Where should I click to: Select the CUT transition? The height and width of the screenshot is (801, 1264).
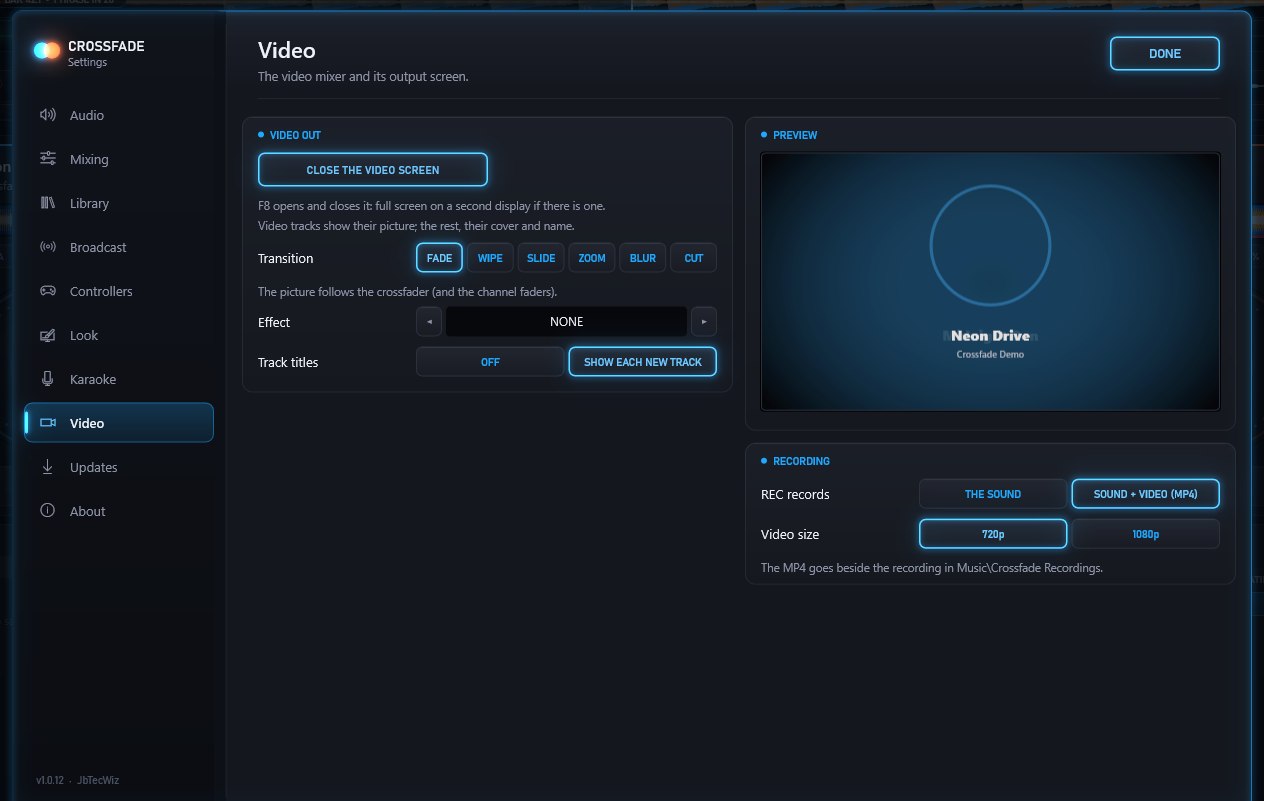694,258
